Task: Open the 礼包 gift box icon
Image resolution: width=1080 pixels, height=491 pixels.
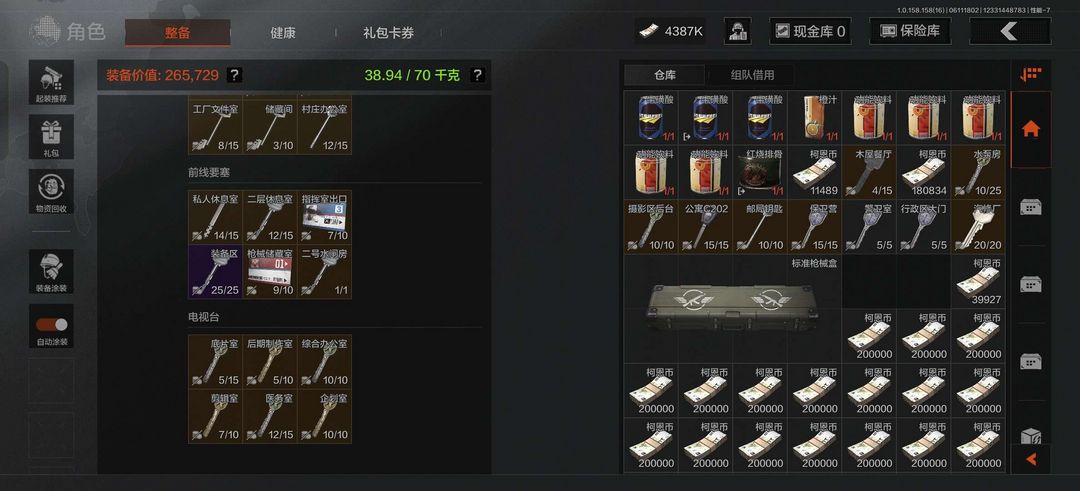Action: click(51, 136)
